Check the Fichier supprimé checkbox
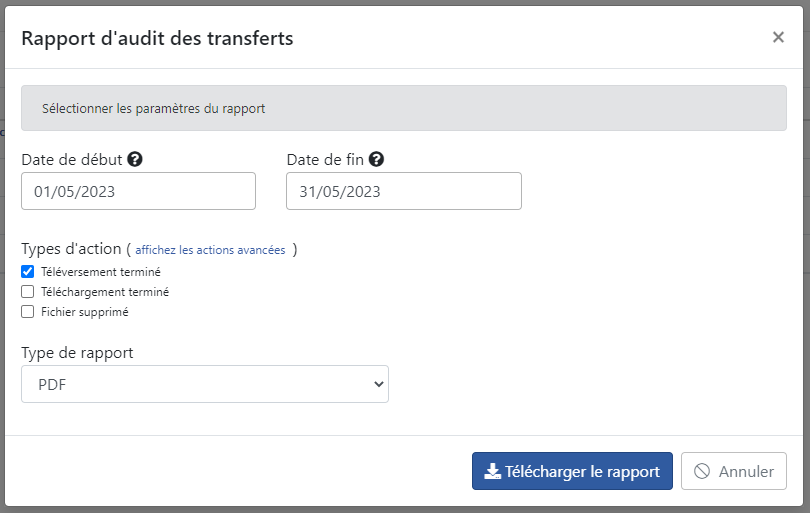The height and width of the screenshot is (513, 810). (x=28, y=312)
